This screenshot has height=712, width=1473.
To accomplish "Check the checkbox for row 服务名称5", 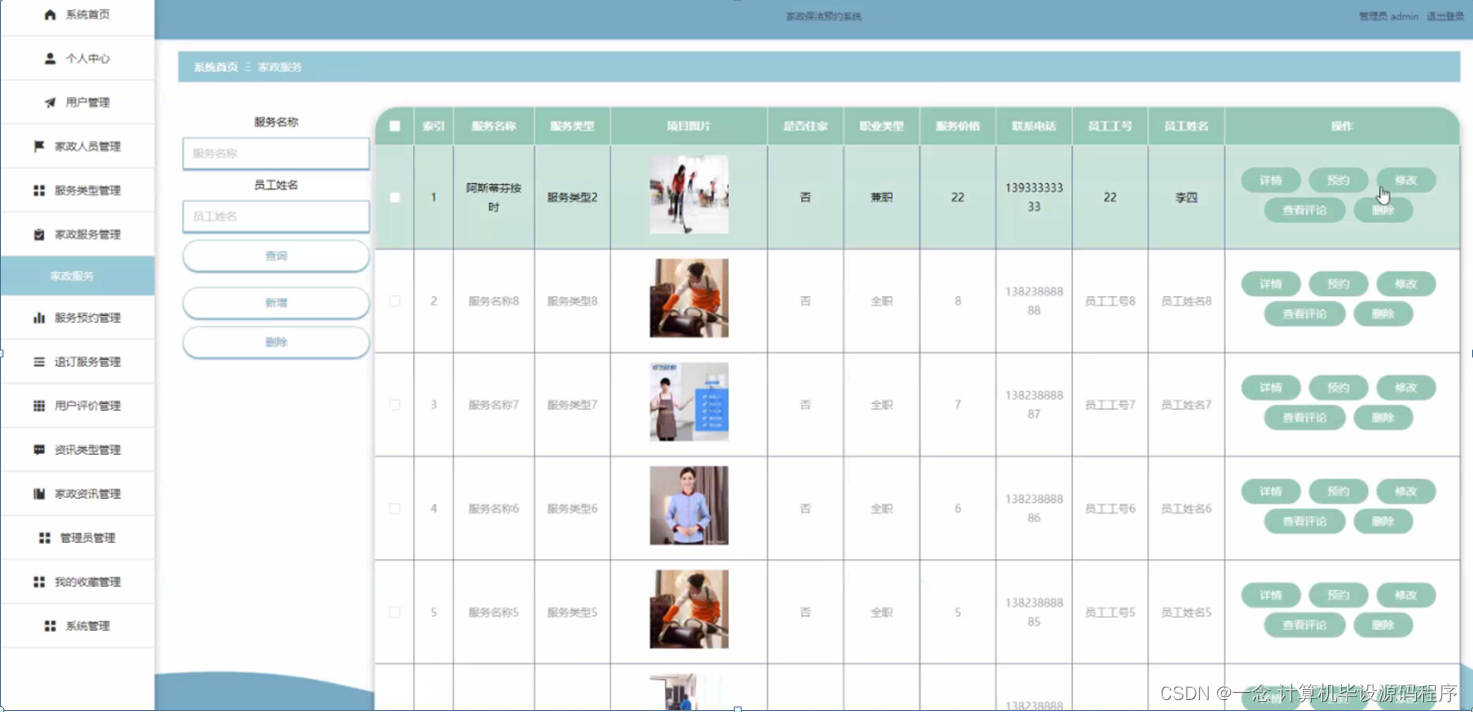I will [x=395, y=612].
